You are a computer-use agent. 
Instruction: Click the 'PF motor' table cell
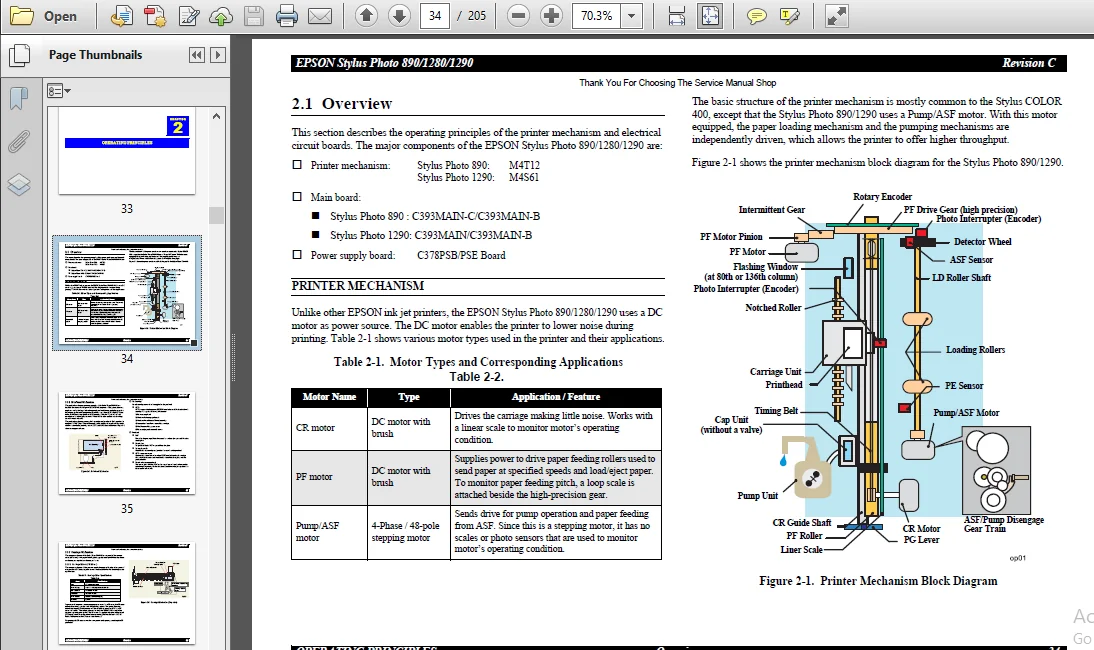[329, 477]
